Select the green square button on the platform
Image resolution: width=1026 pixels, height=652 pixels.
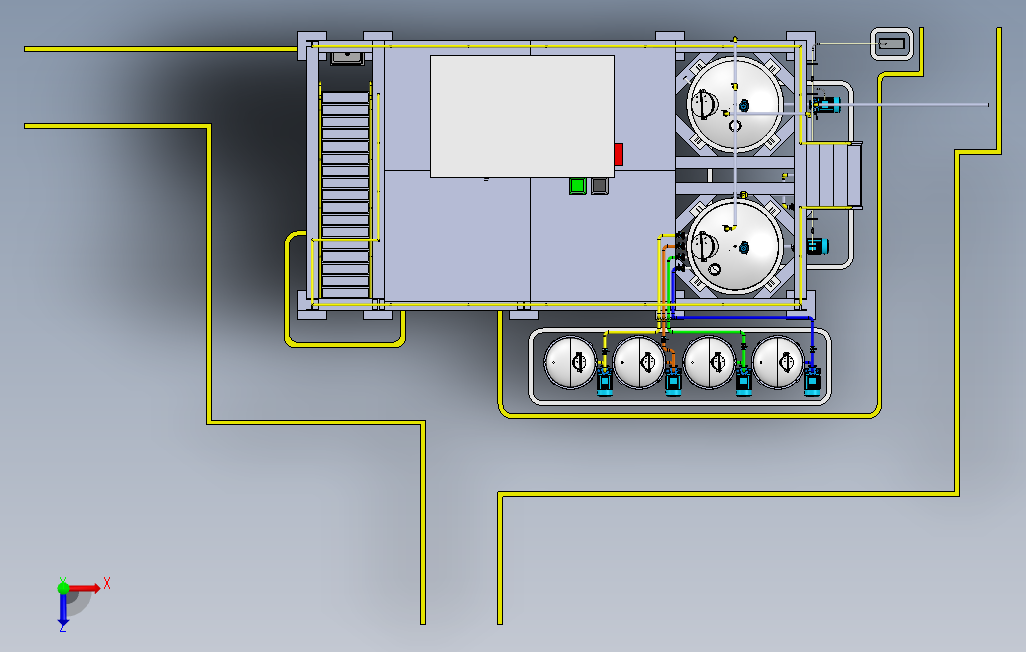577,186
